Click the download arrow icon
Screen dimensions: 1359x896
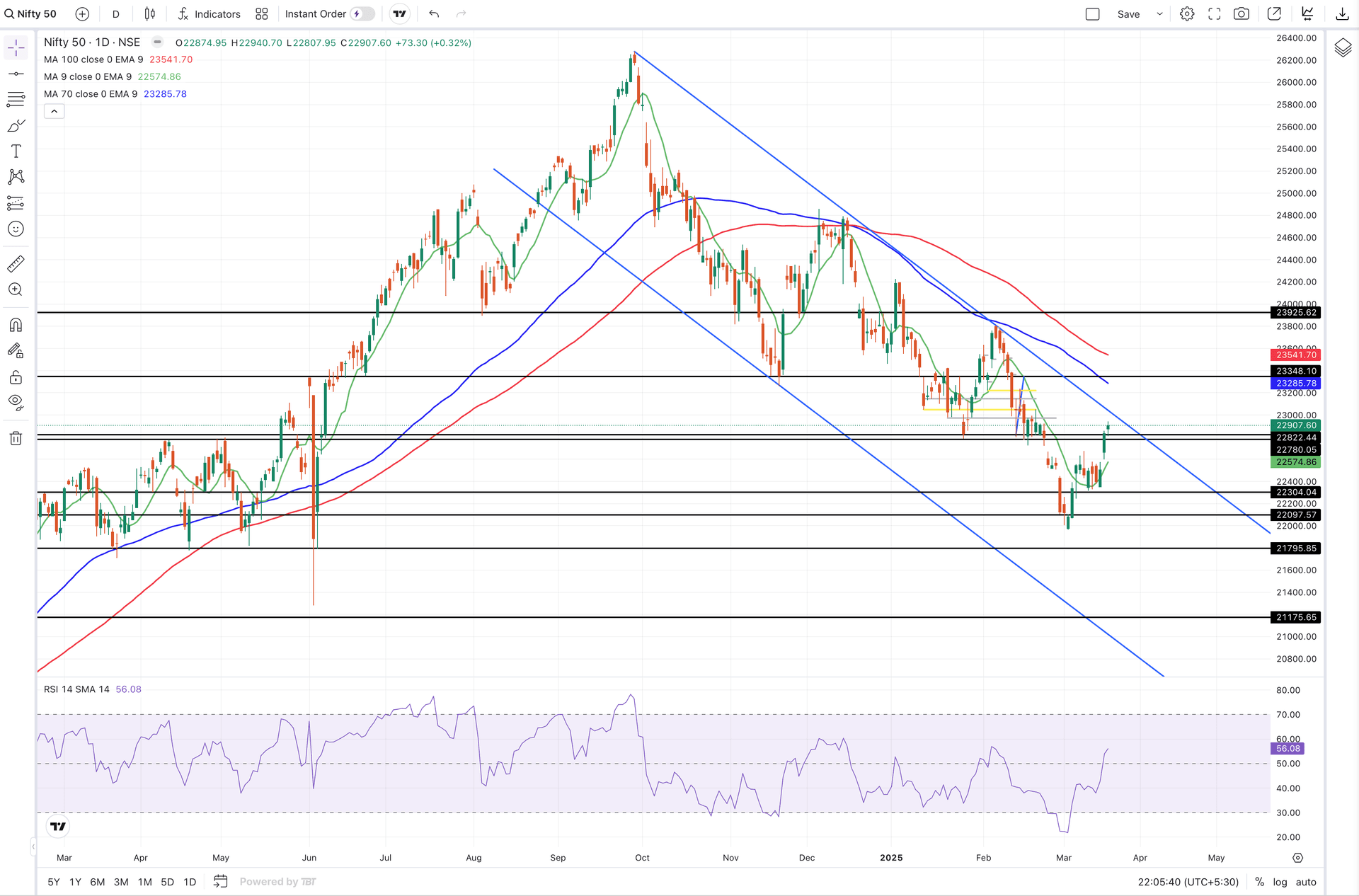pyautogui.click(x=1342, y=14)
